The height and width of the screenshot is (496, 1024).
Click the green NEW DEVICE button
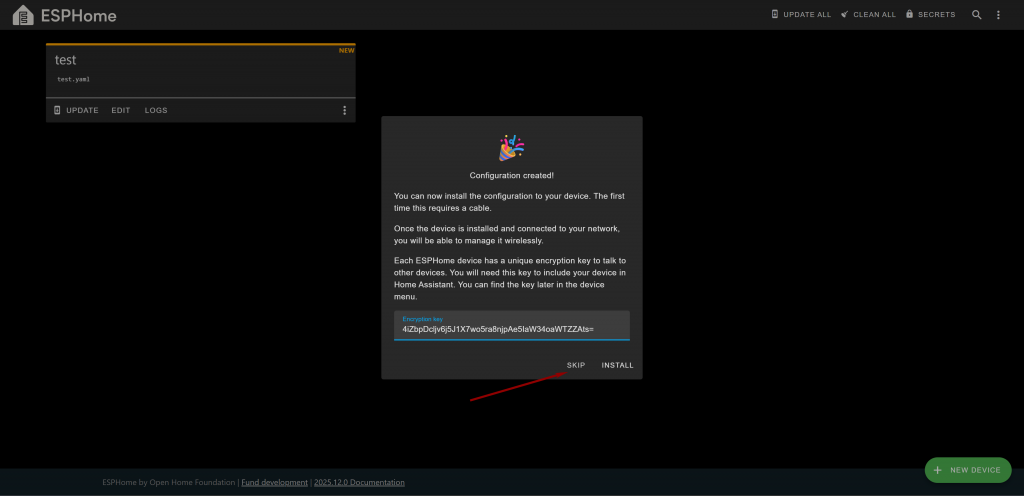(967, 470)
